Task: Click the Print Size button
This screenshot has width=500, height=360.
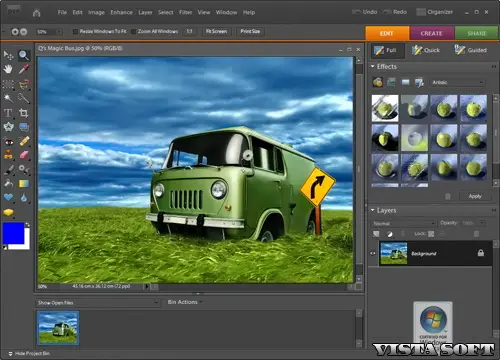Action: click(250, 32)
